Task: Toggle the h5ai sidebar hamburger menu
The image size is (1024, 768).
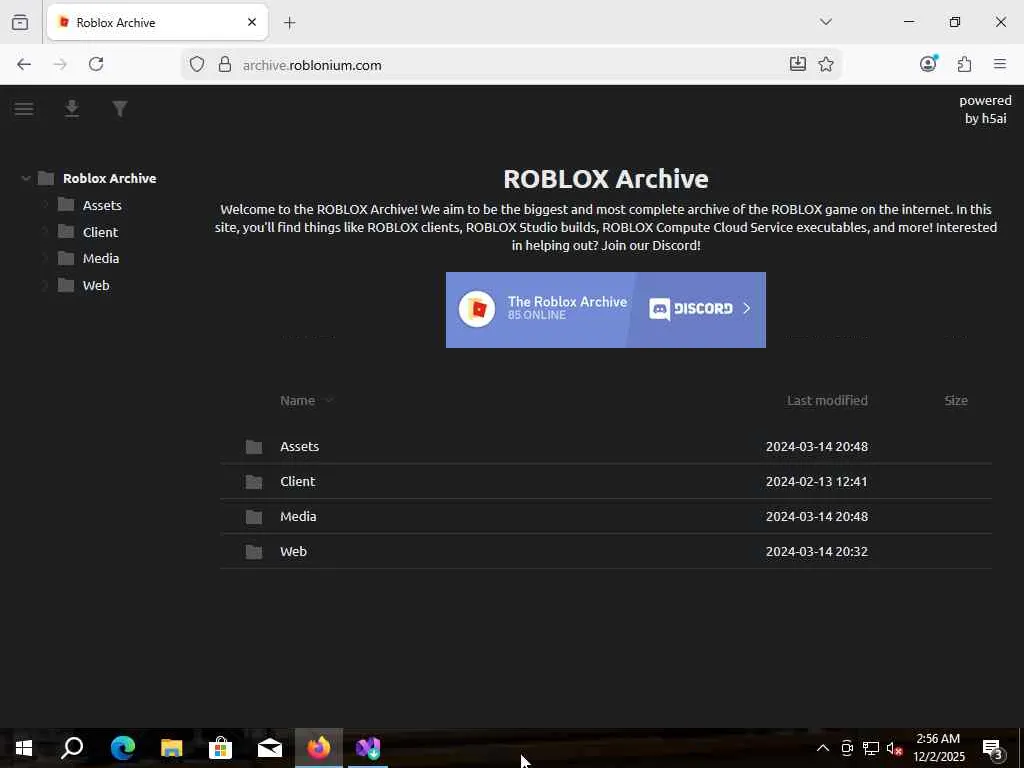Action: (x=24, y=108)
